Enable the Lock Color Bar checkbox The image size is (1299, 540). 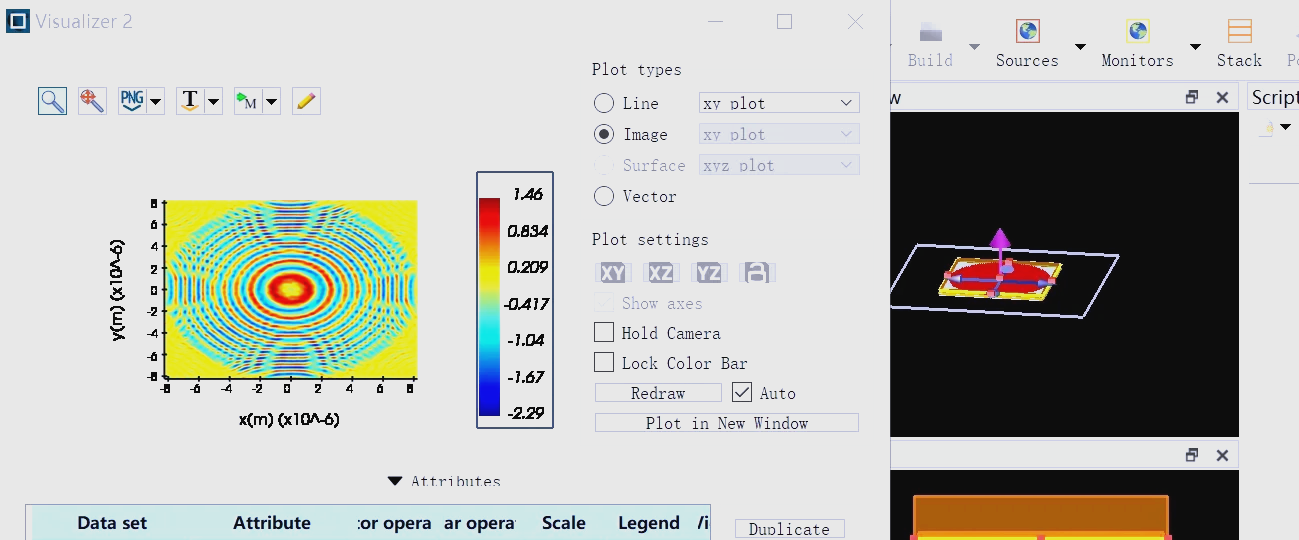click(x=604, y=362)
